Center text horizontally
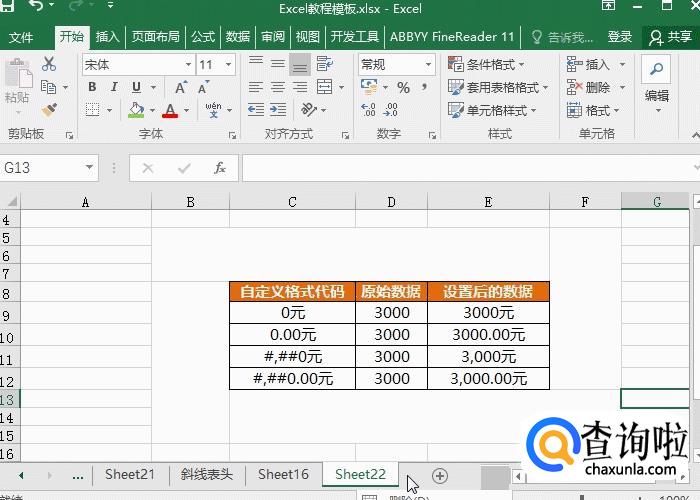 [278, 87]
